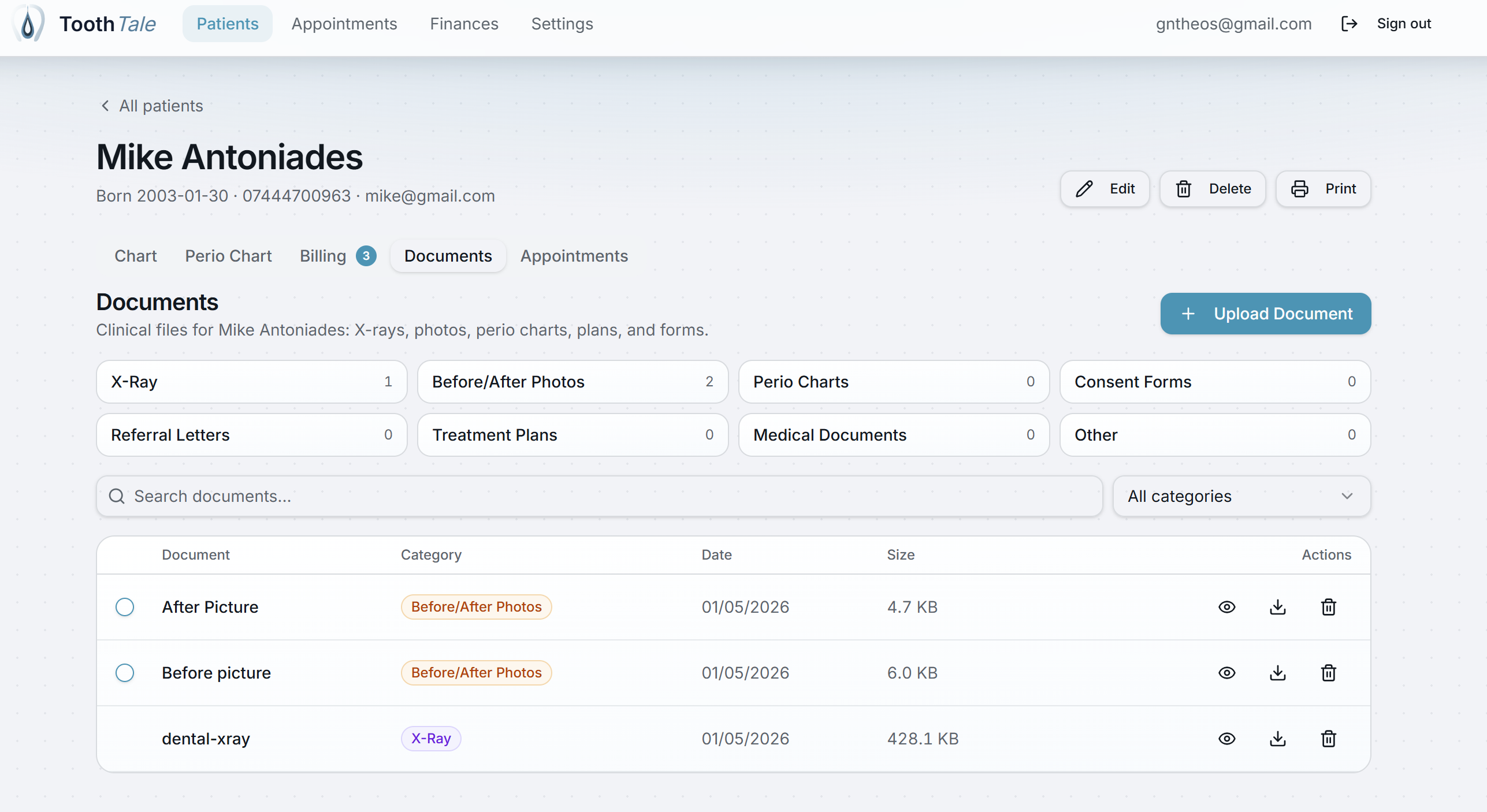View the Before picture document
This screenshot has width=1487, height=812.
[x=1226, y=673]
